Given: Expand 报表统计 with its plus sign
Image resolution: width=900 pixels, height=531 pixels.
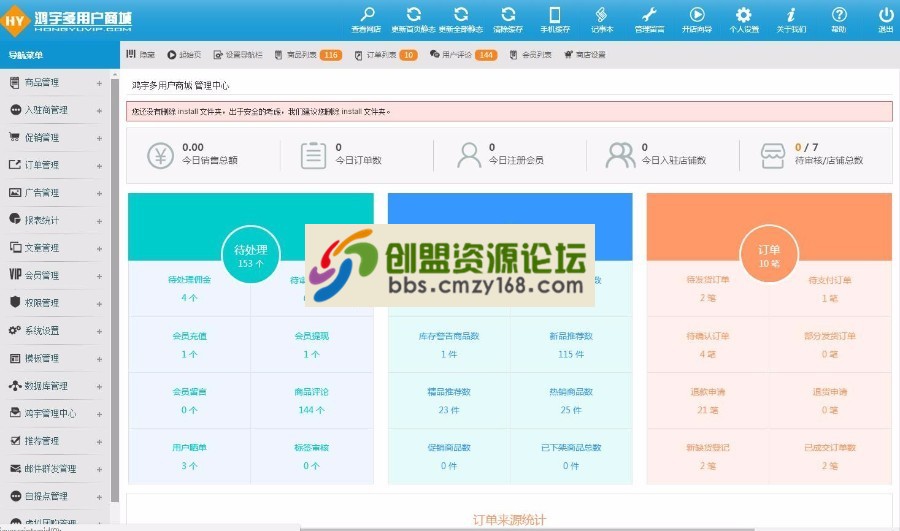Looking at the screenshot, I should (x=99, y=221).
